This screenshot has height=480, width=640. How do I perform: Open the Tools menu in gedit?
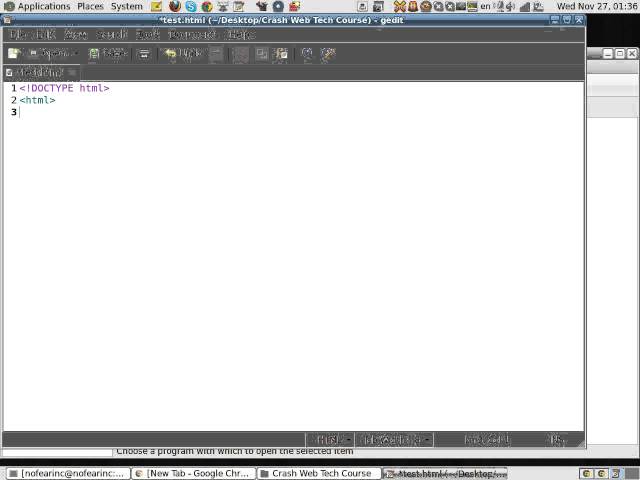point(147,34)
